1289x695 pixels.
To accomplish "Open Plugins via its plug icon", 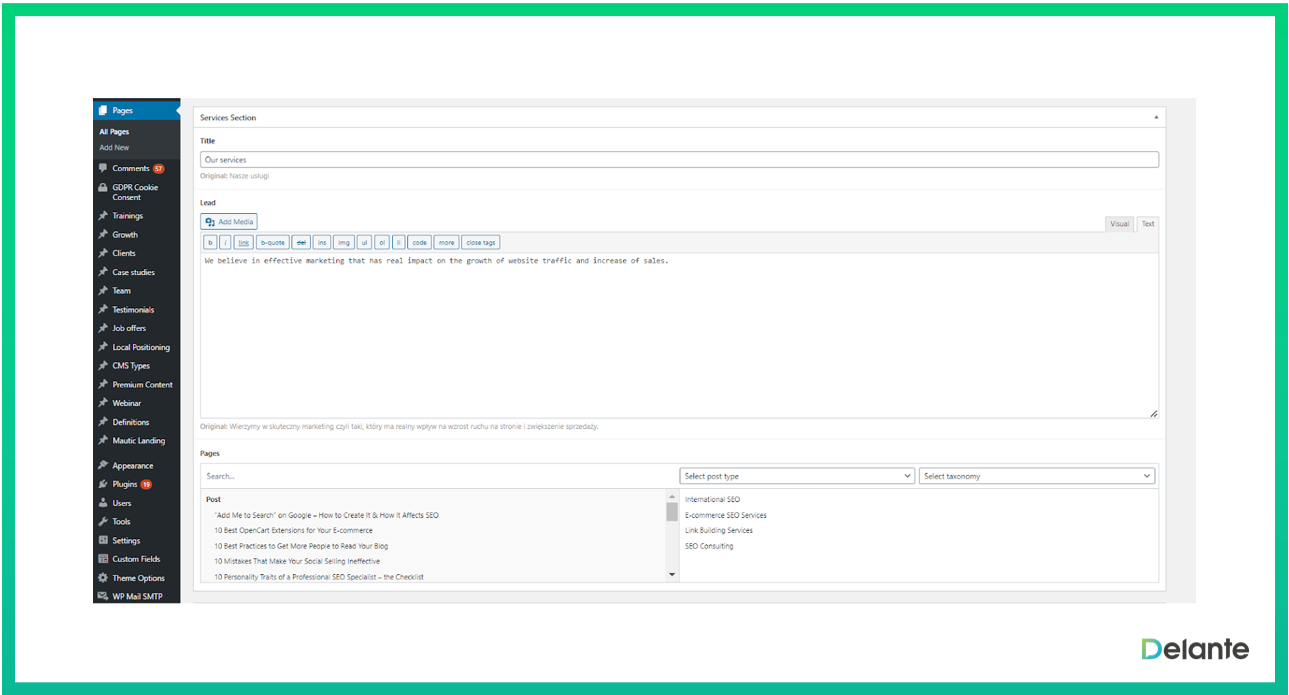I will pos(103,484).
